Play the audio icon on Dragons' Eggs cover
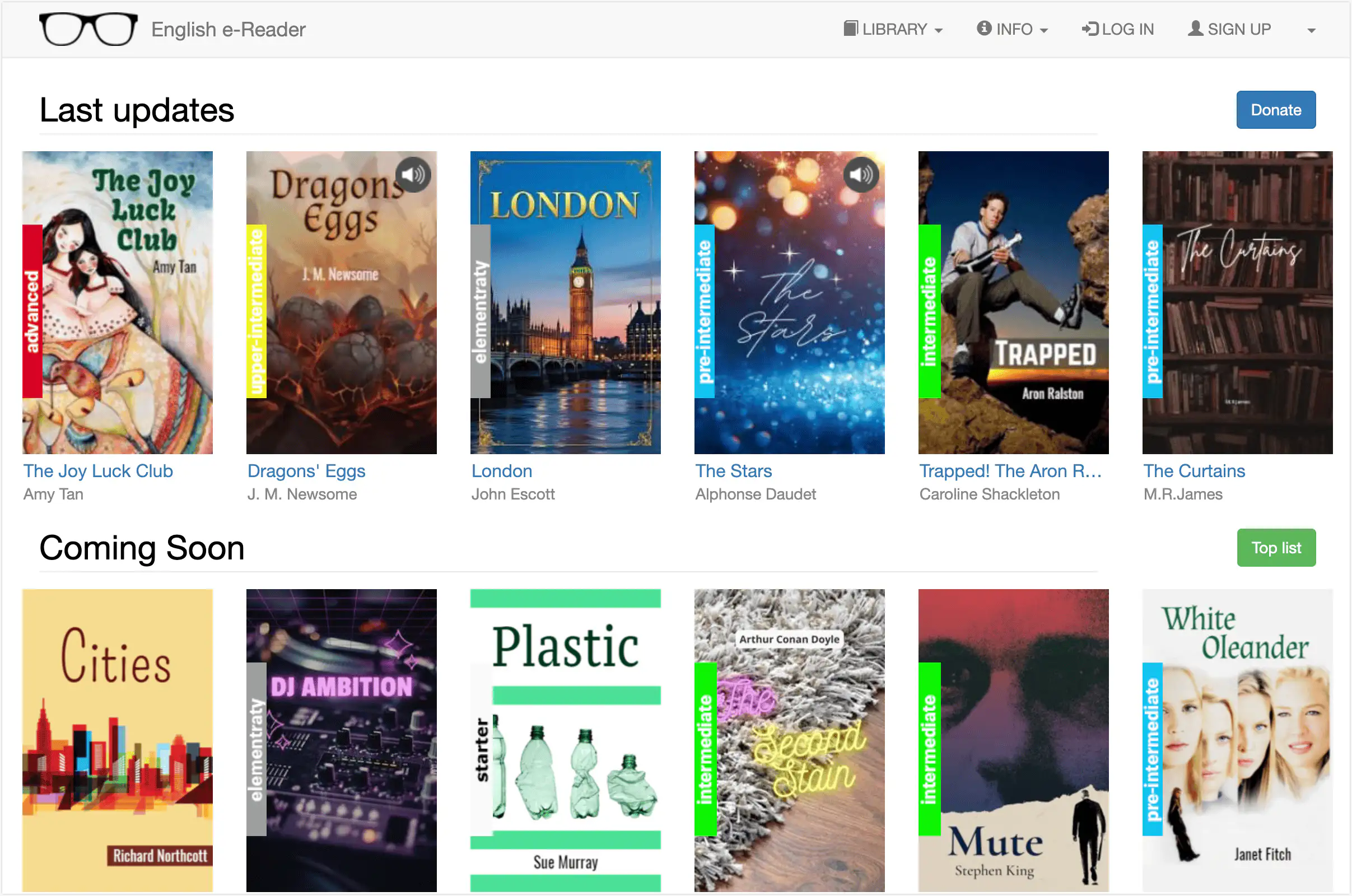 point(413,174)
